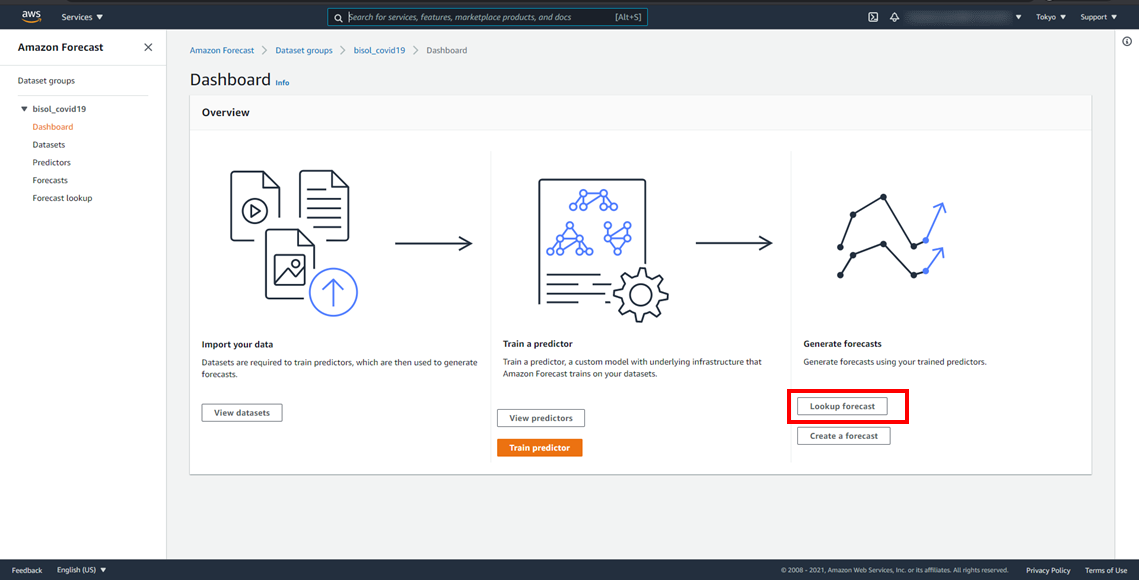Open the CloudShell terminal icon

click(x=873, y=17)
